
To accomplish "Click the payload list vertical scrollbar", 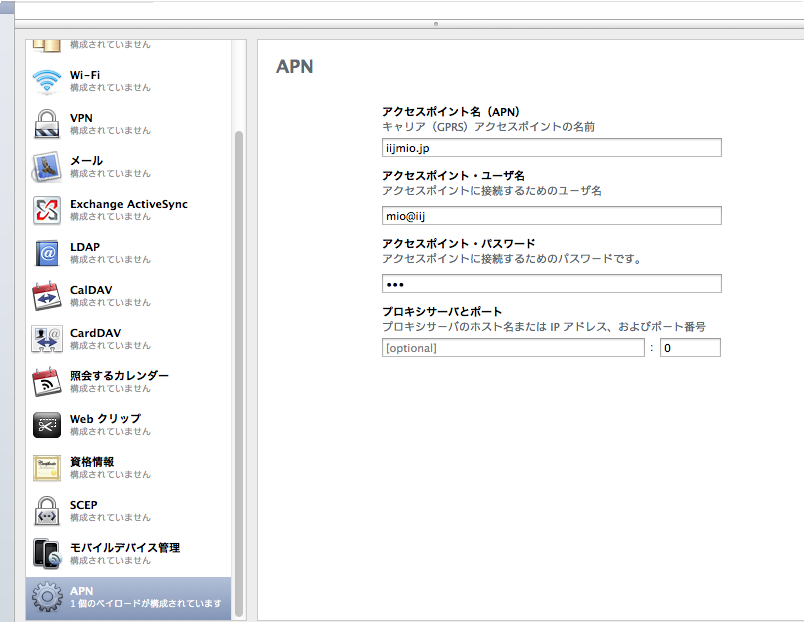I will click(238, 350).
